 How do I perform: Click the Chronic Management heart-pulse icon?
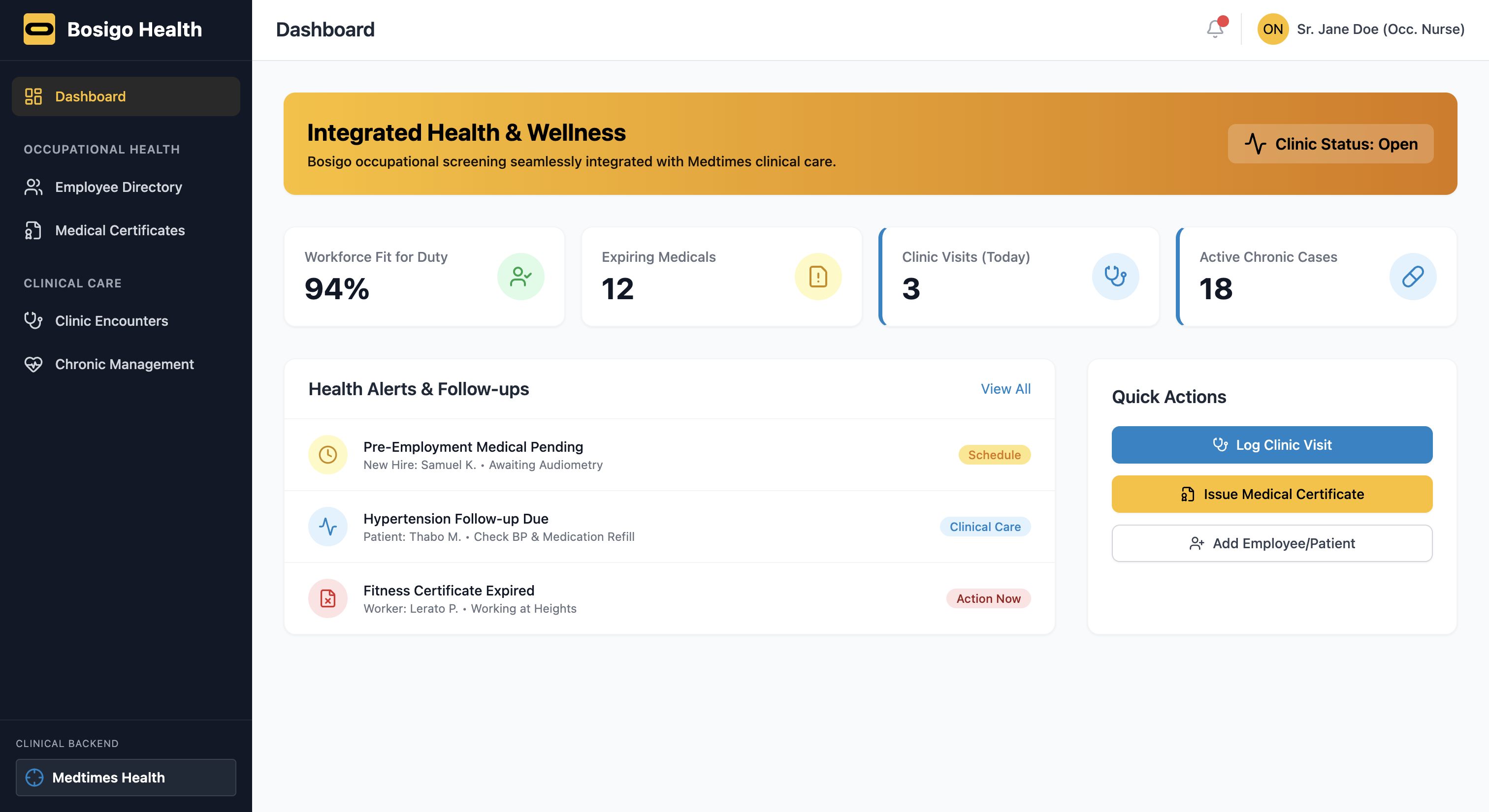pyautogui.click(x=33, y=365)
